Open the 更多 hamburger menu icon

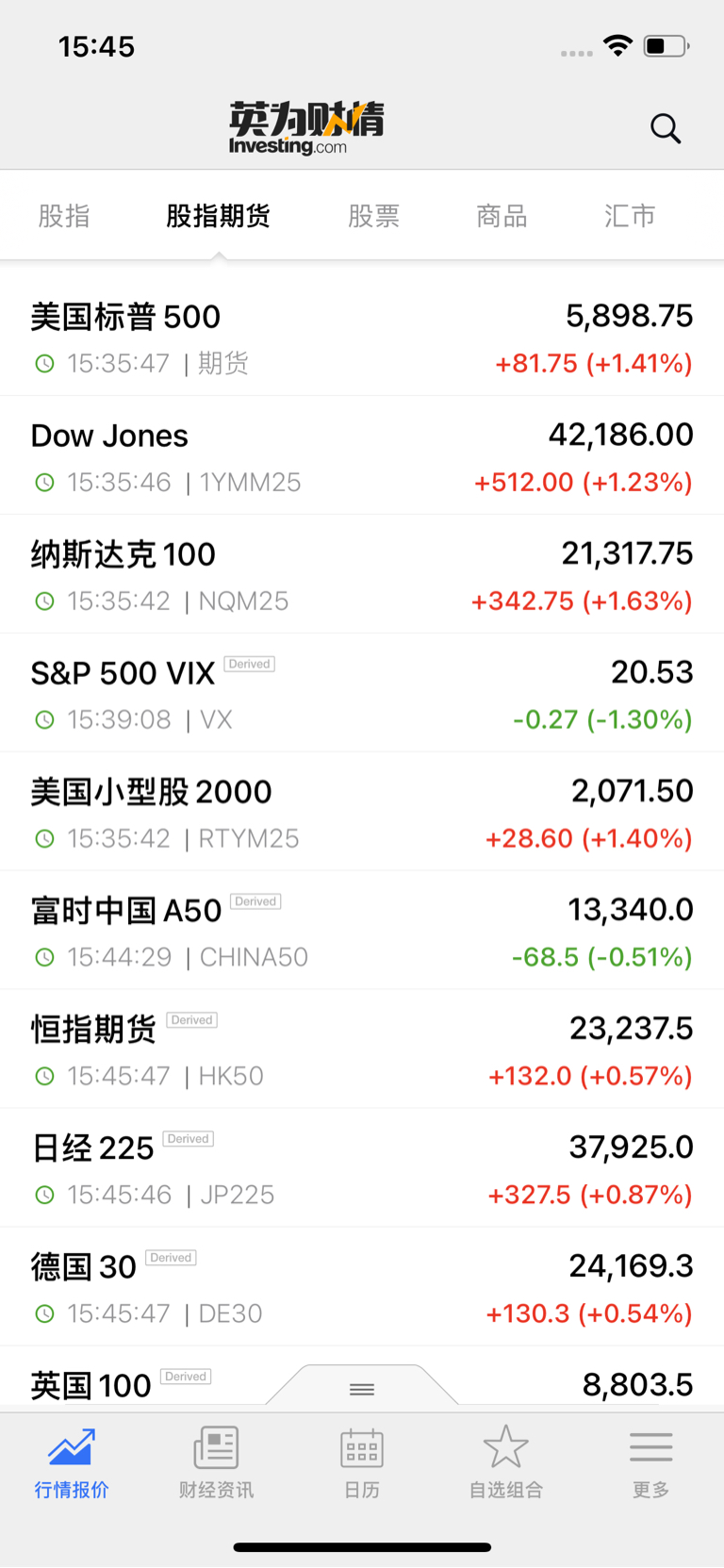651,1447
